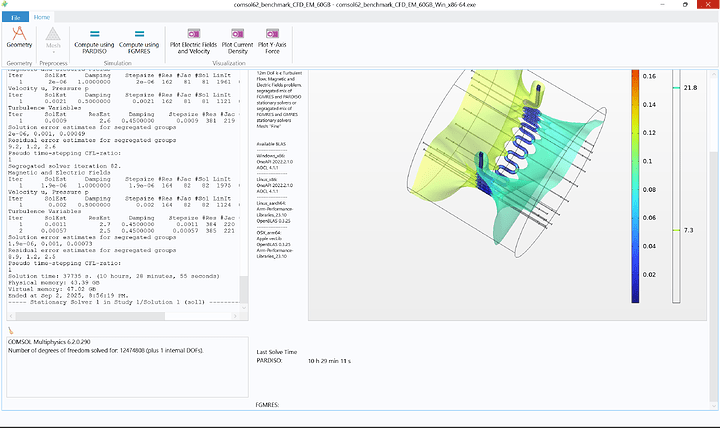Click the grayed Mesh icon
Image resolution: width=720 pixels, height=428 pixels.
(x=53, y=34)
